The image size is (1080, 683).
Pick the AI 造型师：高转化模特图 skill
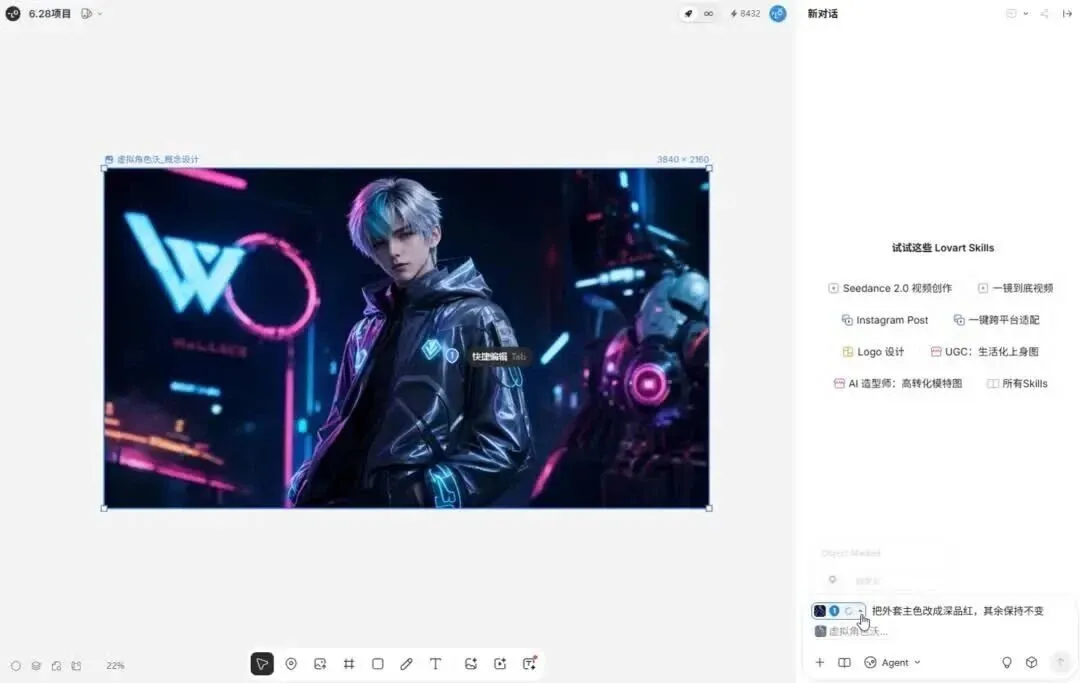(897, 383)
